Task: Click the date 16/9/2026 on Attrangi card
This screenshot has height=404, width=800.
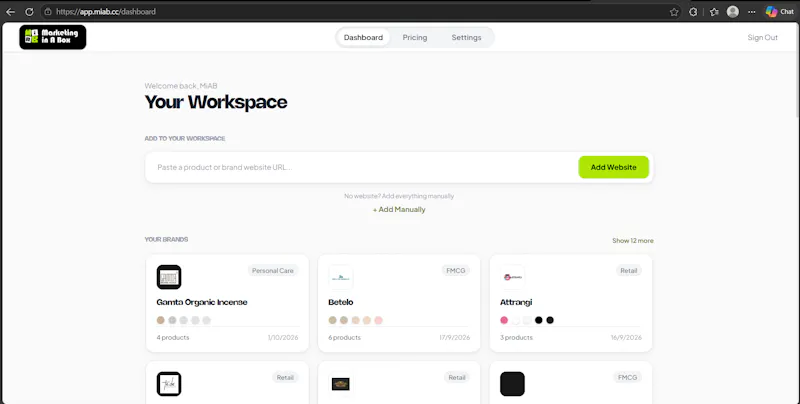Action: tap(627, 338)
